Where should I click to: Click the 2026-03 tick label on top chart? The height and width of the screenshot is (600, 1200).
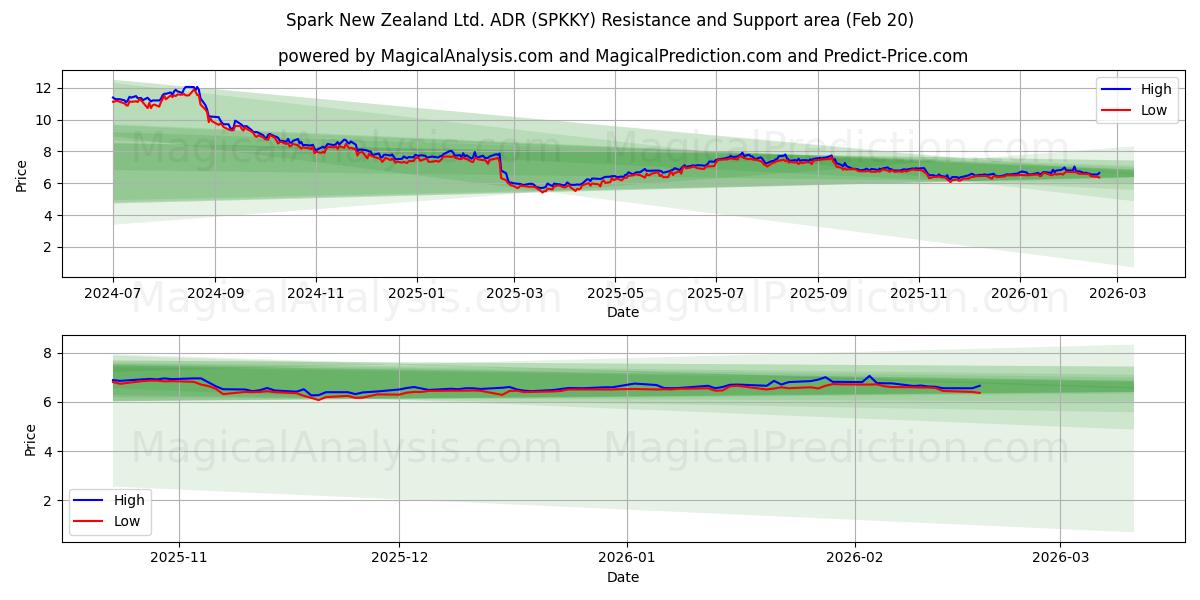click(x=1117, y=294)
